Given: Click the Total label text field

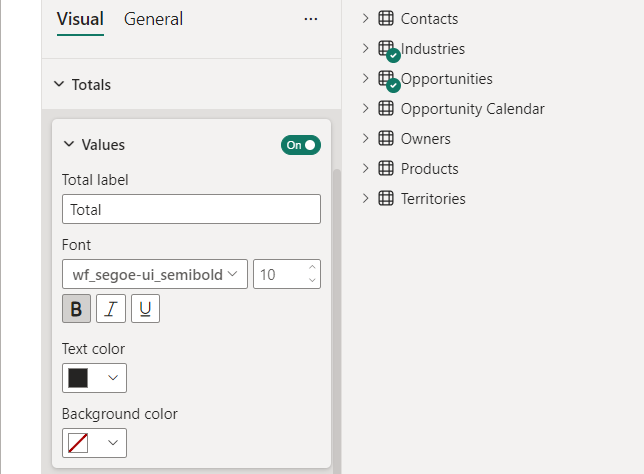Looking at the screenshot, I should (191, 209).
